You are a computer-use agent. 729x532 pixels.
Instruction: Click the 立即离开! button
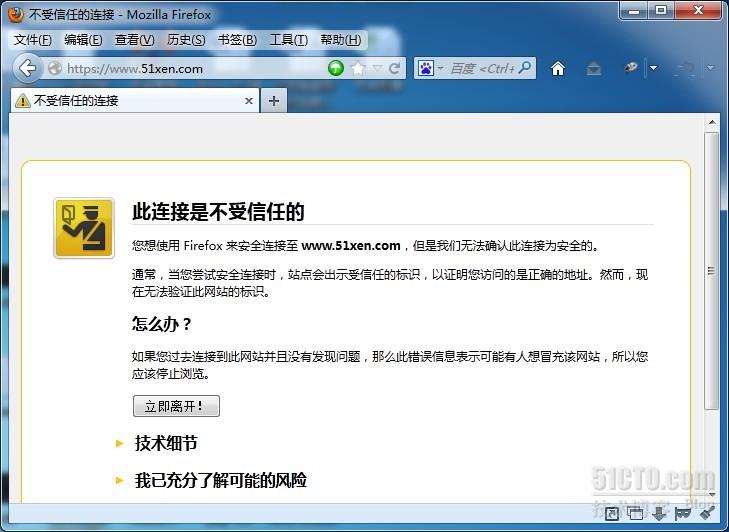176,406
